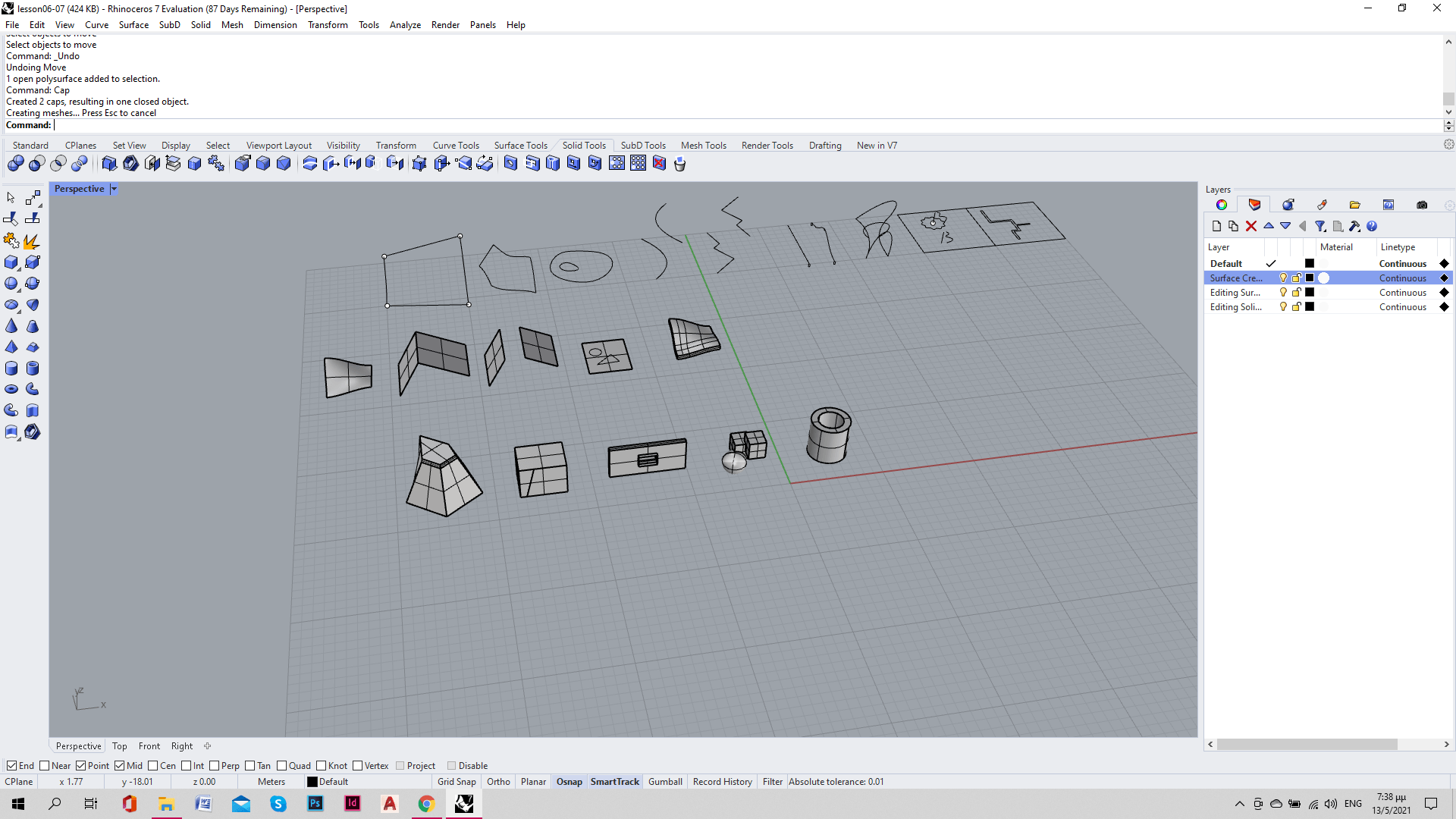Toggle Grid Snap in status bar

click(457, 782)
